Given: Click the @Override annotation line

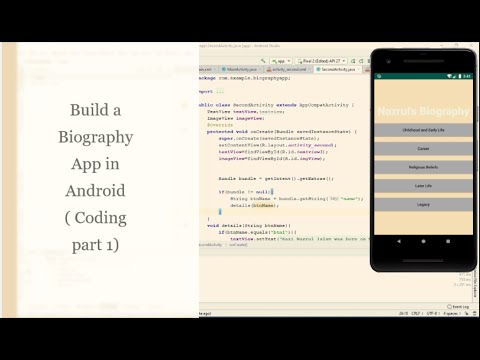Looking at the screenshot, I should pyautogui.click(x=220, y=125).
